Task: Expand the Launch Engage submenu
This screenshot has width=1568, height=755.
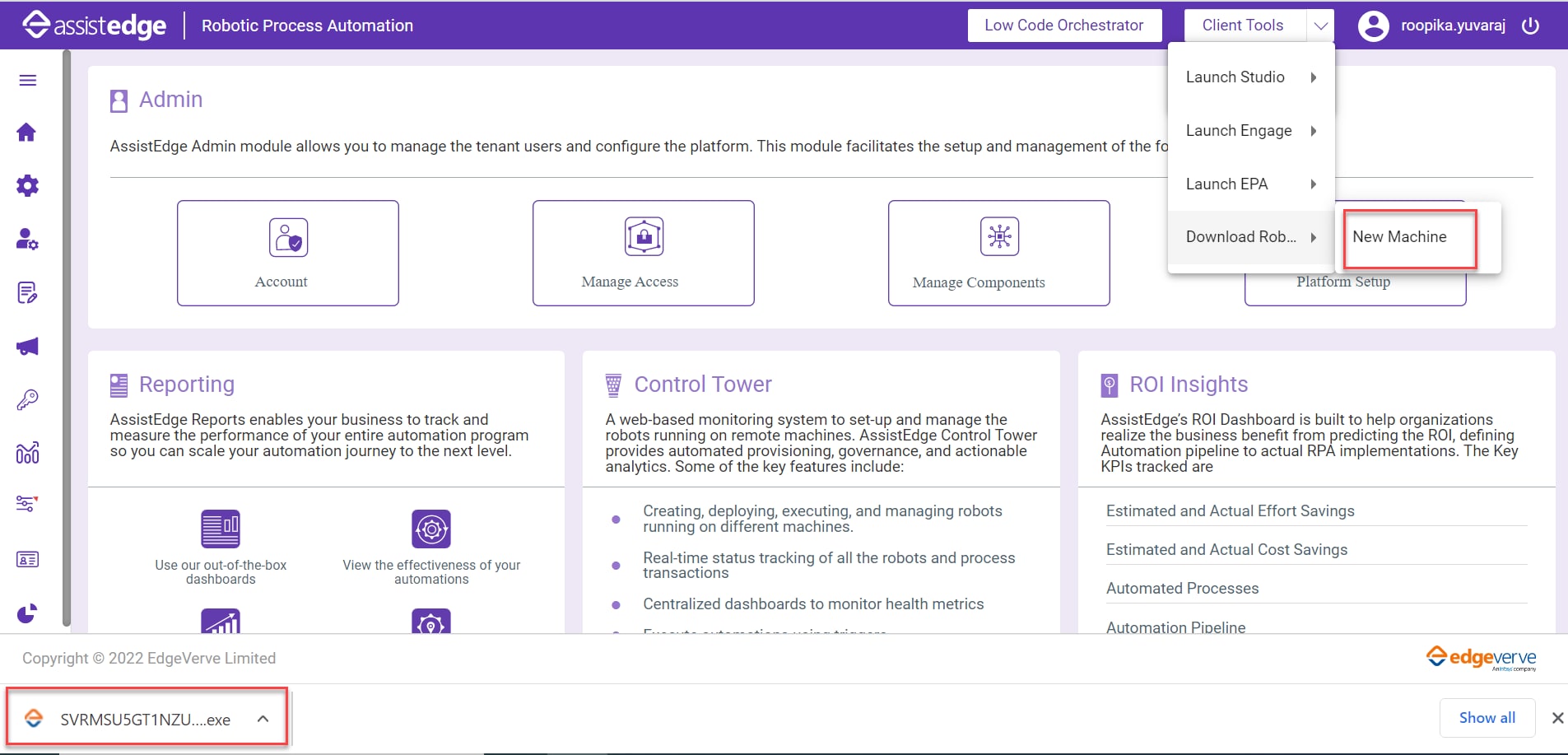Action: [x=1251, y=130]
